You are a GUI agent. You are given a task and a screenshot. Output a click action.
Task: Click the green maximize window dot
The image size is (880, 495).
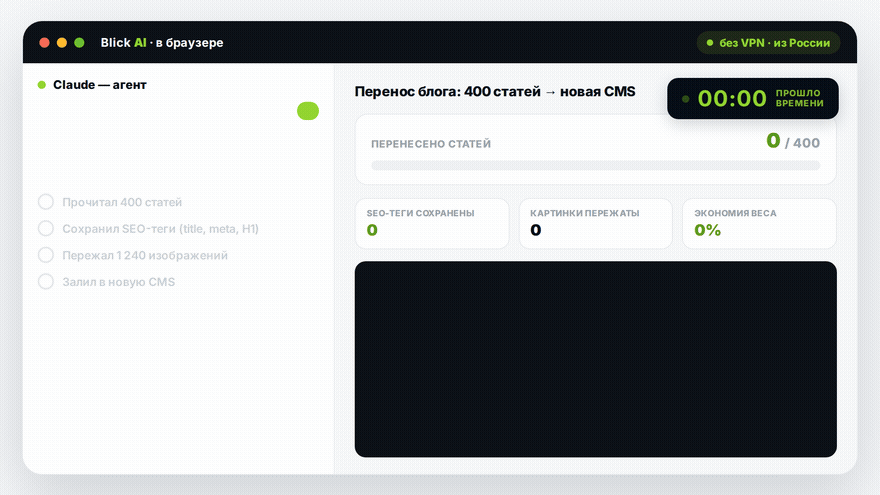point(79,43)
